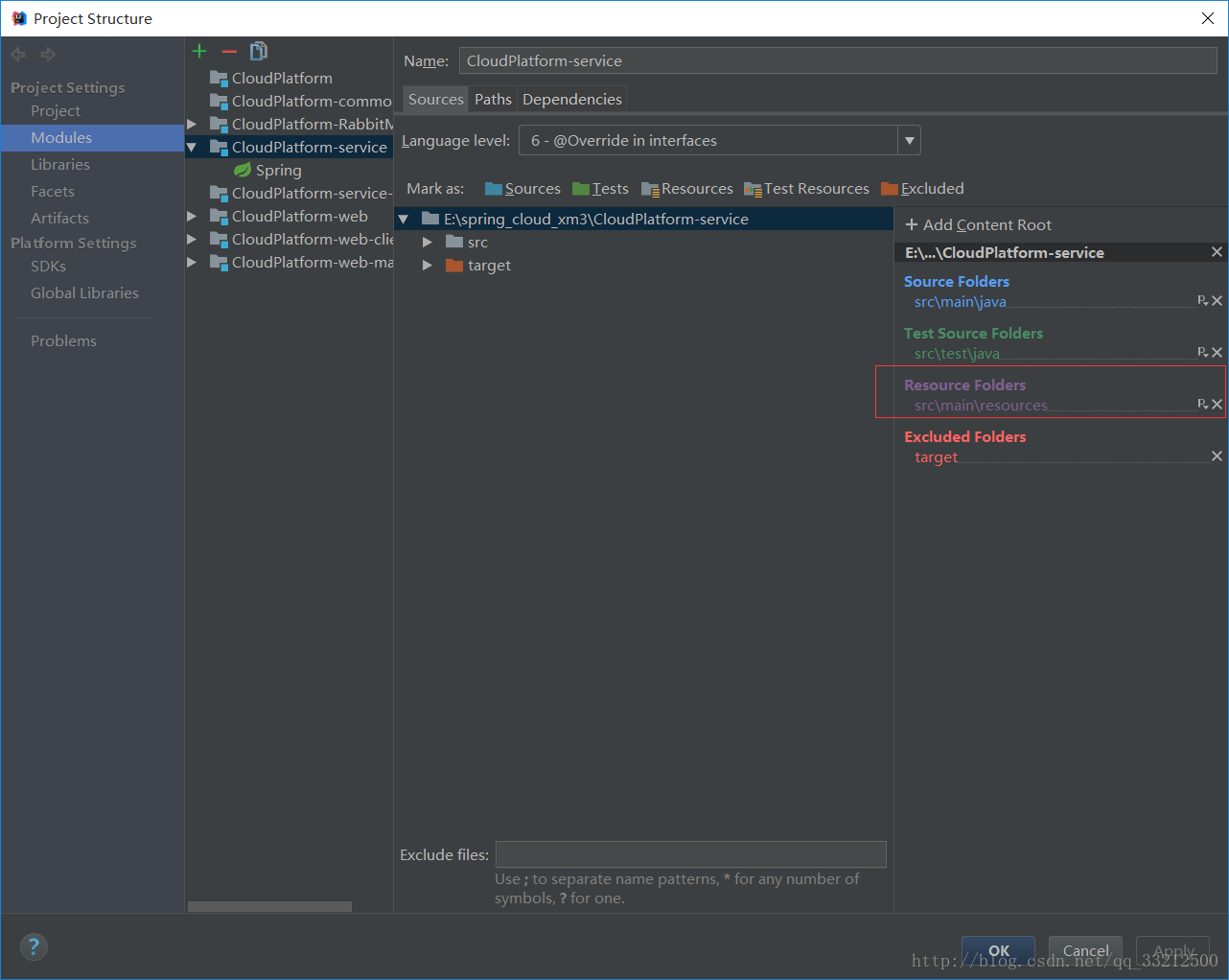Click the target excluded folder entry
This screenshot has height=980, width=1229.
(936, 457)
